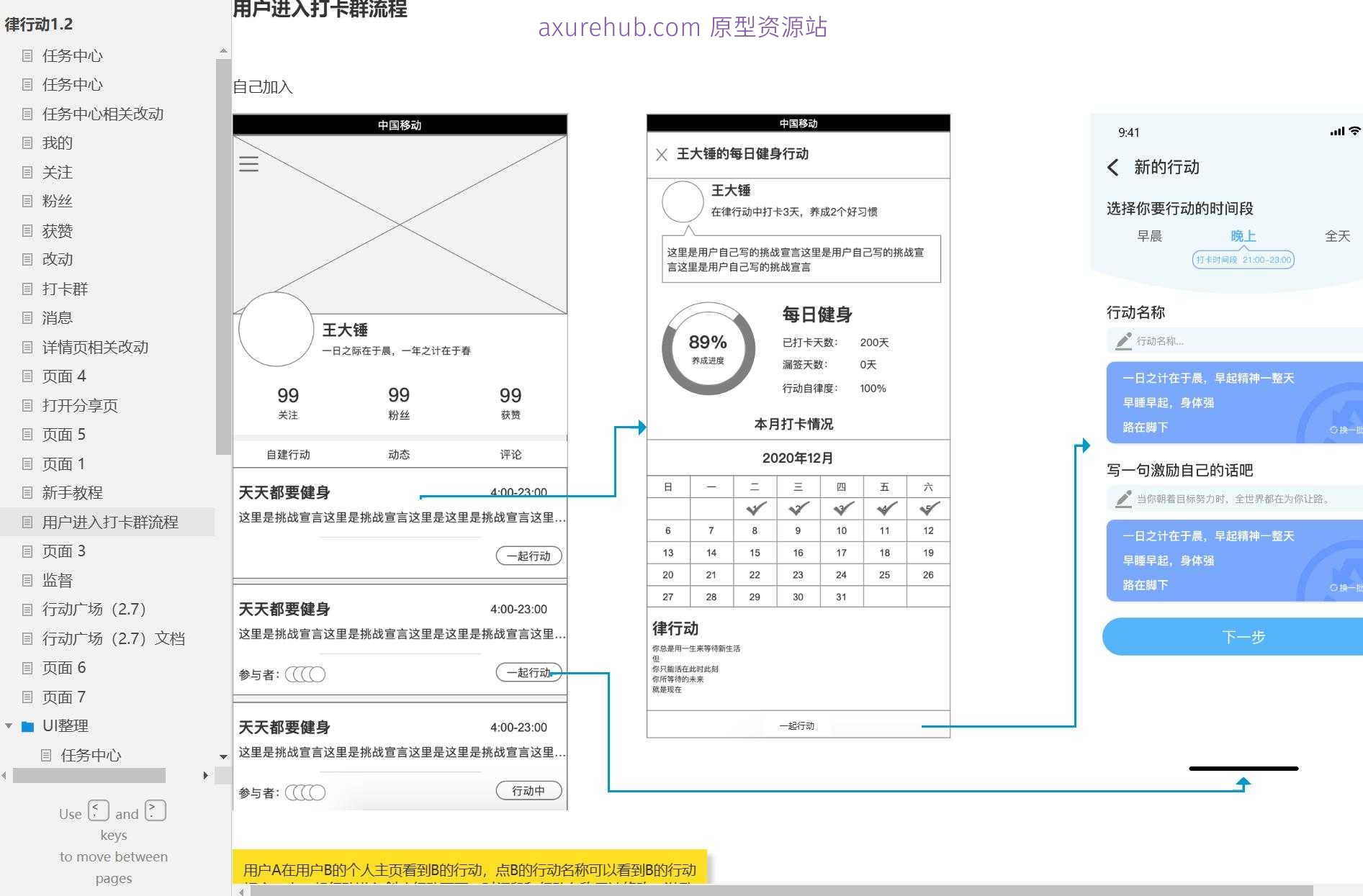Image resolution: width=1363 pixels, height=896 pixels.
Task: Select the 全天 time period option
Action: tap(1339, 236)
